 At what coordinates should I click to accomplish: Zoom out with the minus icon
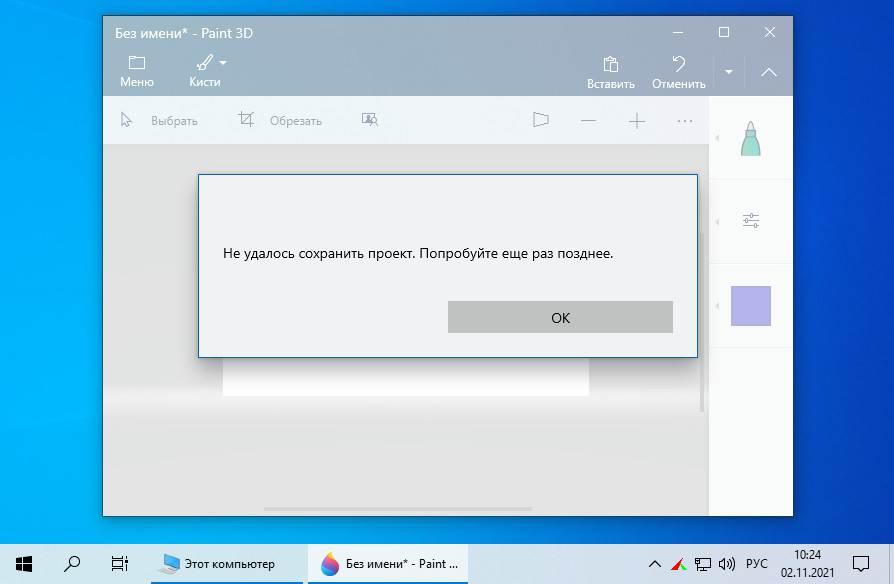pos(588,121)
